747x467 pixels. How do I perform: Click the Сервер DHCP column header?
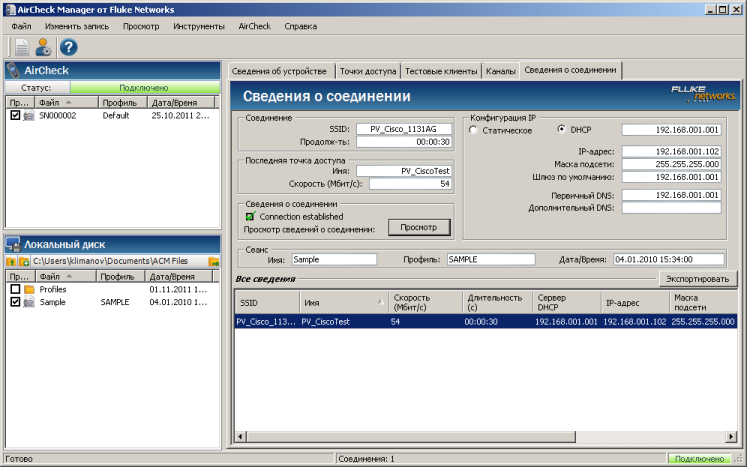coord(566,303)
